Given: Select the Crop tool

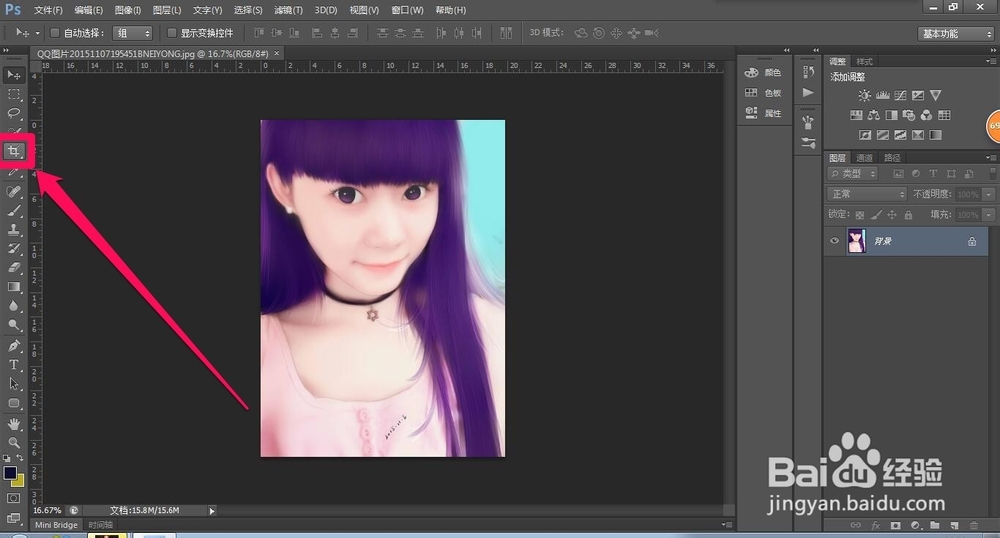Looking at the screenshot, I should point(13,151).
